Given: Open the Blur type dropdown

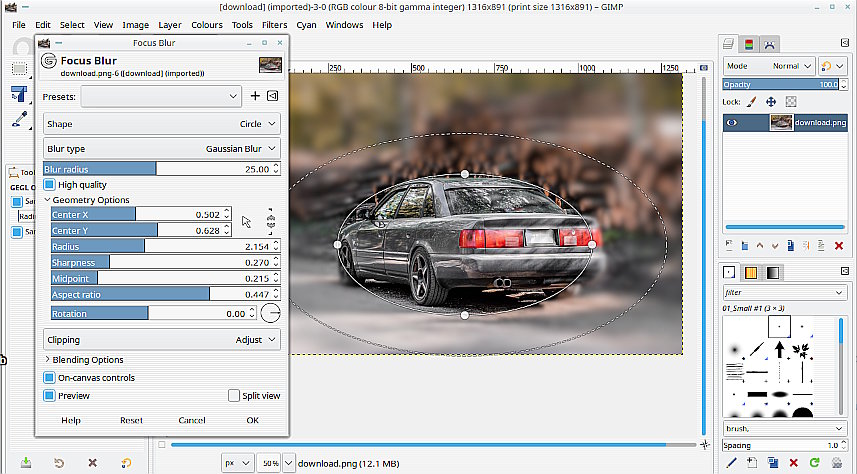Looking at the screenshot, I should (x=162, y=149).
